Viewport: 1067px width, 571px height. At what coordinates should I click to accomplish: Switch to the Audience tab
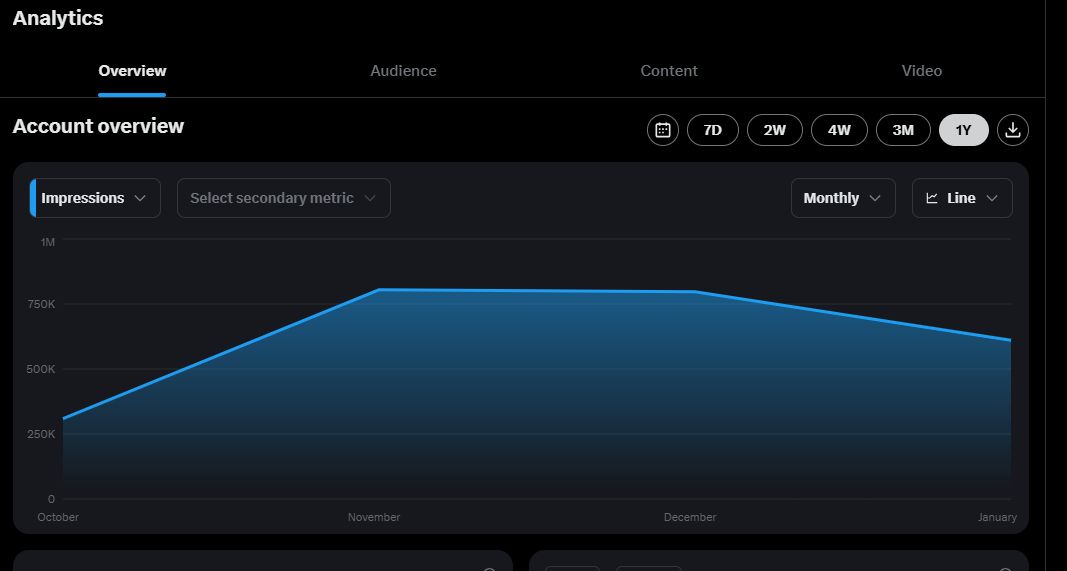[403, 71]
